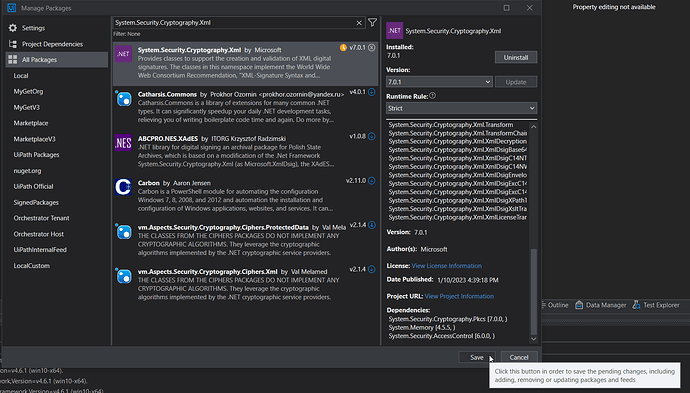This screenshot has width=690, height=393.
Task: Select the UiPath Official feed
Action: tap(33, 187)
